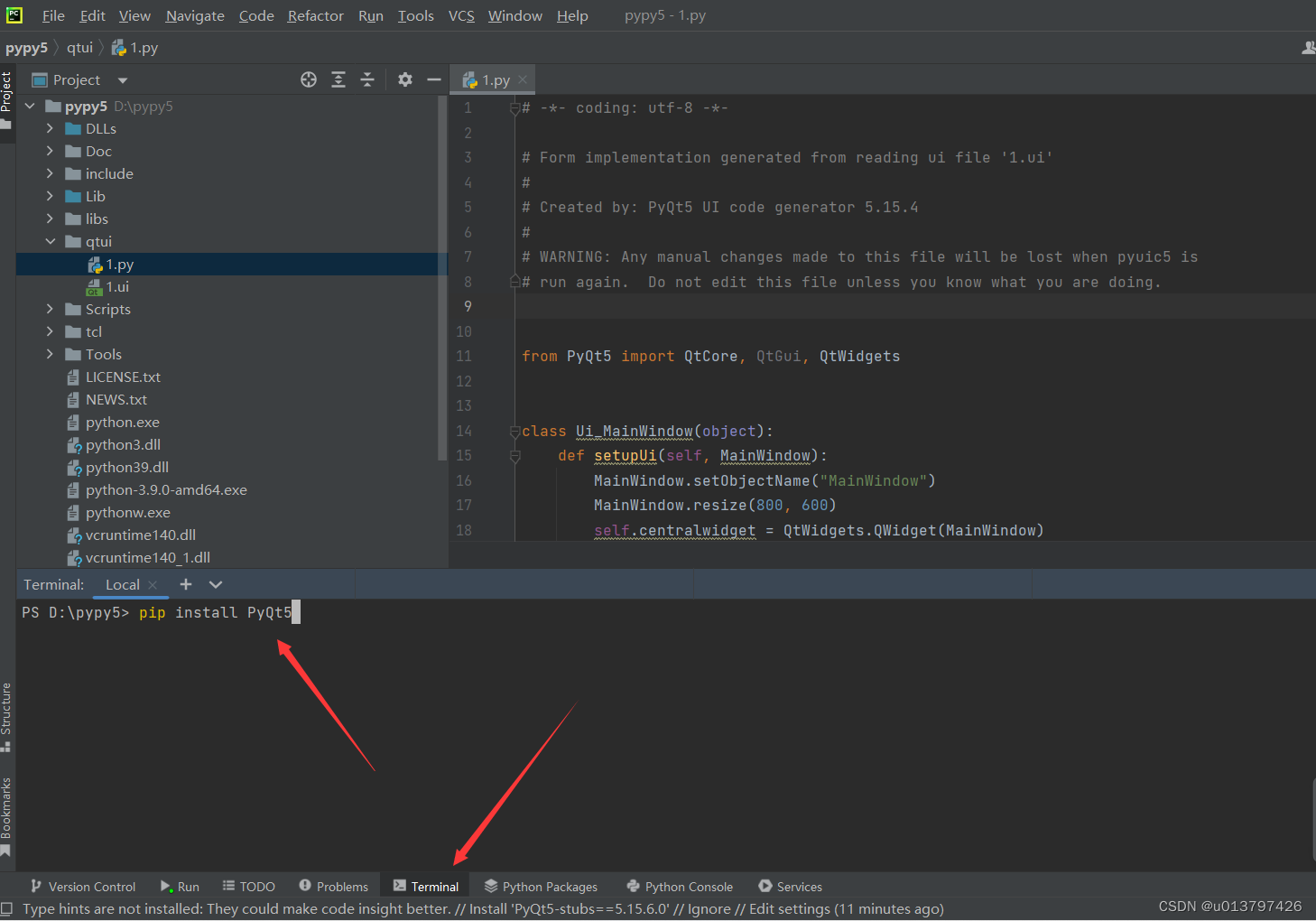Click the locate/select opened file target icon
Image resolution: width=1316 pixels, height=921 pixels.
(309, 79)
